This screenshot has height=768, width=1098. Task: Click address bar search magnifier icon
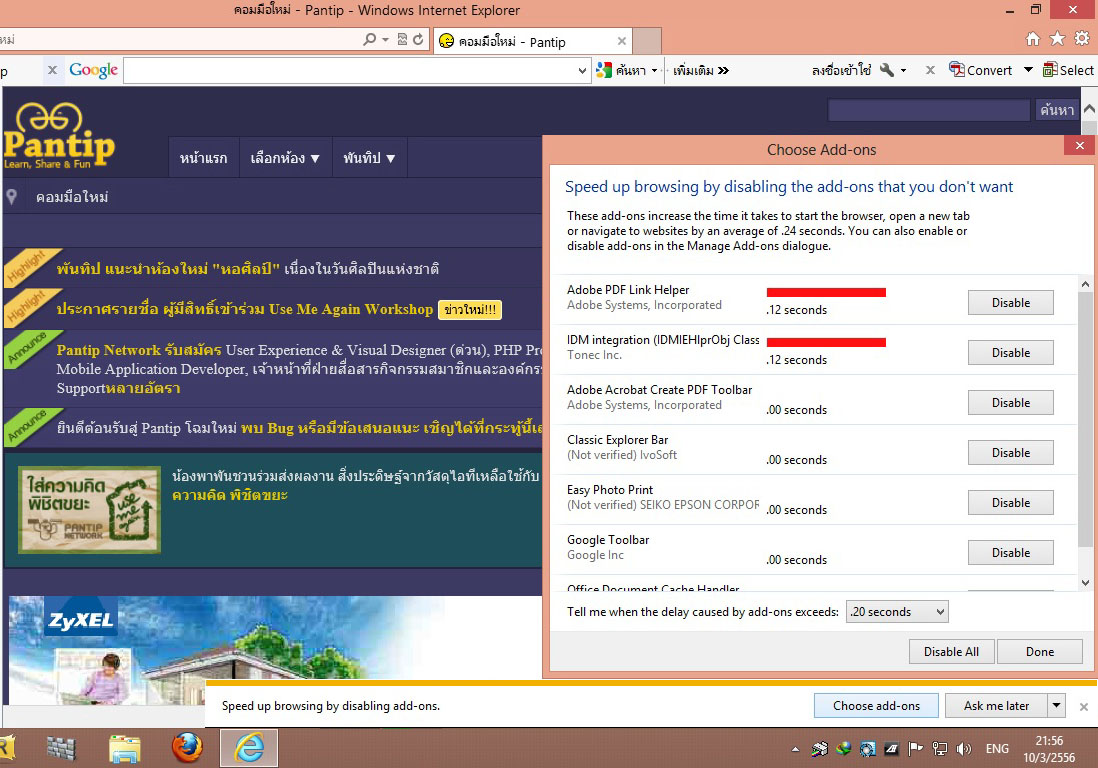(369, 39)
